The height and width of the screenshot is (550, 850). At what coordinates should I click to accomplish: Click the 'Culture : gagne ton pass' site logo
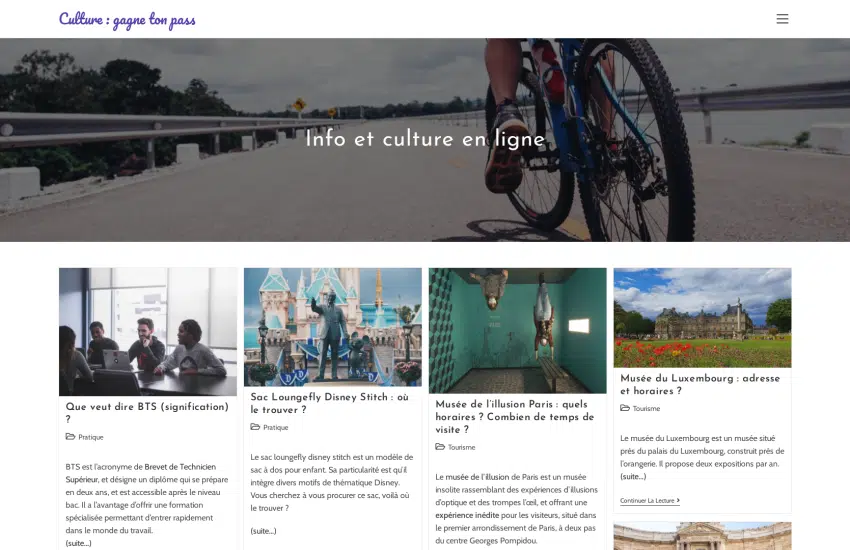[127, 20]
